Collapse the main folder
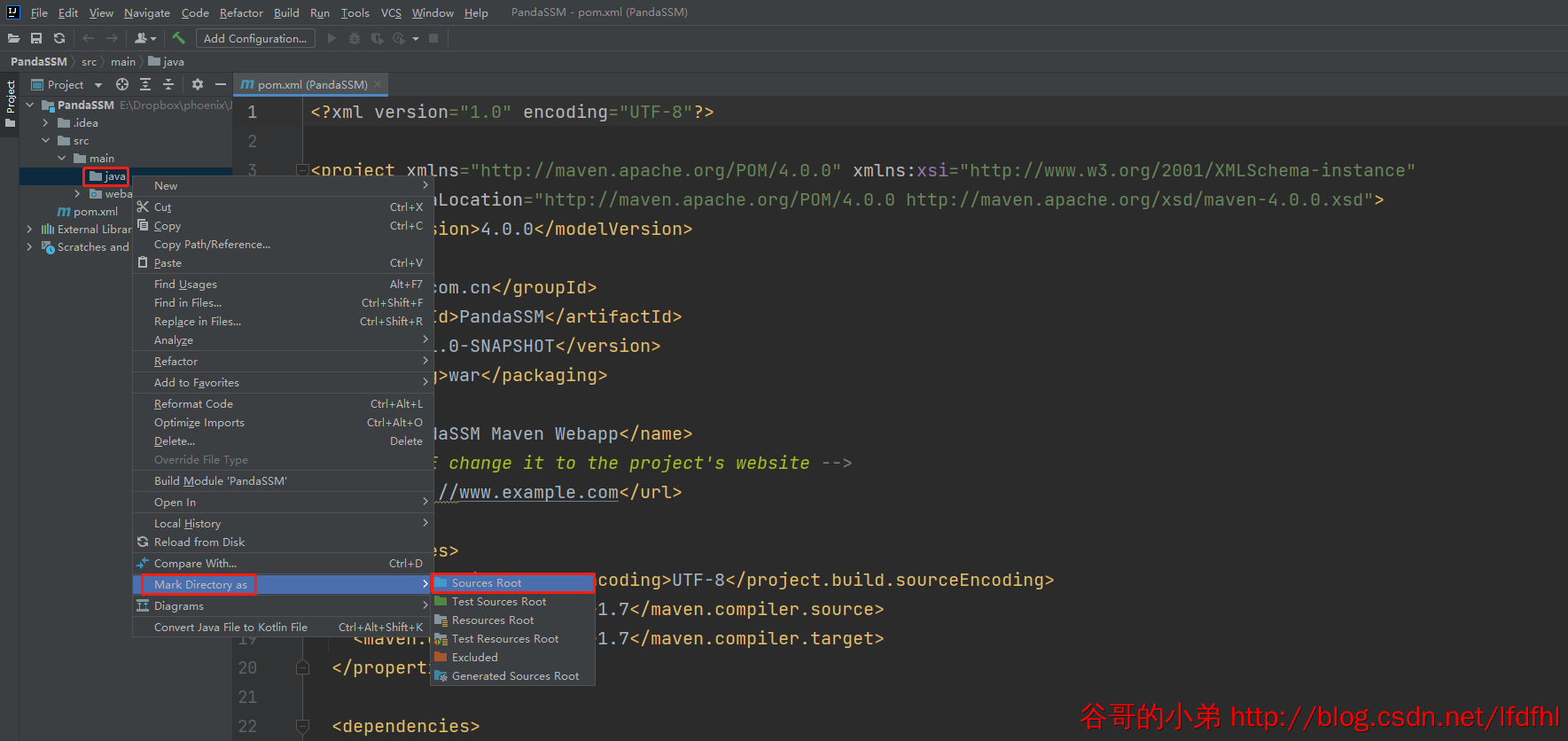1568x741 pixels. (x=62, y=158)
